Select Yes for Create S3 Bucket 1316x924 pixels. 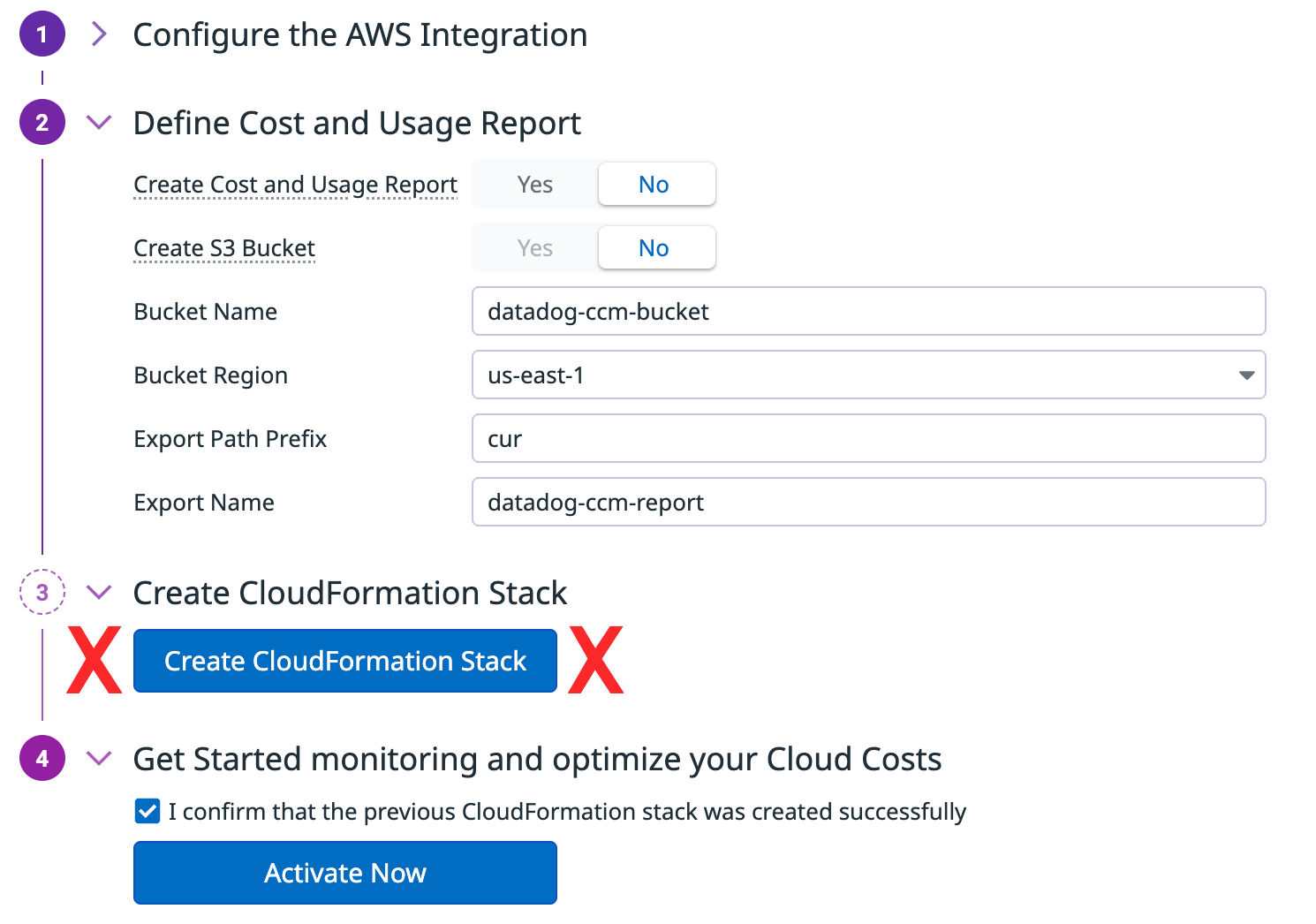point(535,248)
